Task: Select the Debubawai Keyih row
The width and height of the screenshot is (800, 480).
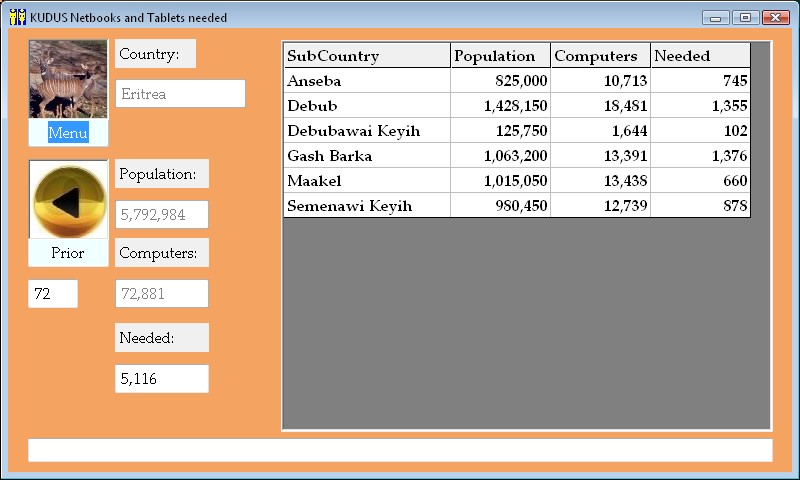Action: [x=517, y=131]
